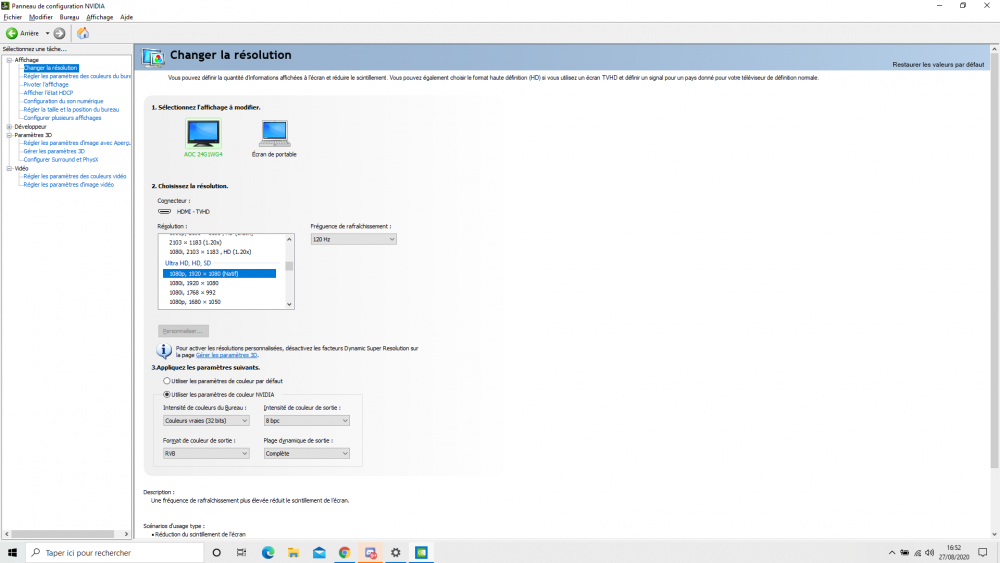The width and height of the screenshot is (1000, 563).
Task: Open the Complète dynamic range dropdown
Action: click(x=307, y=453)
